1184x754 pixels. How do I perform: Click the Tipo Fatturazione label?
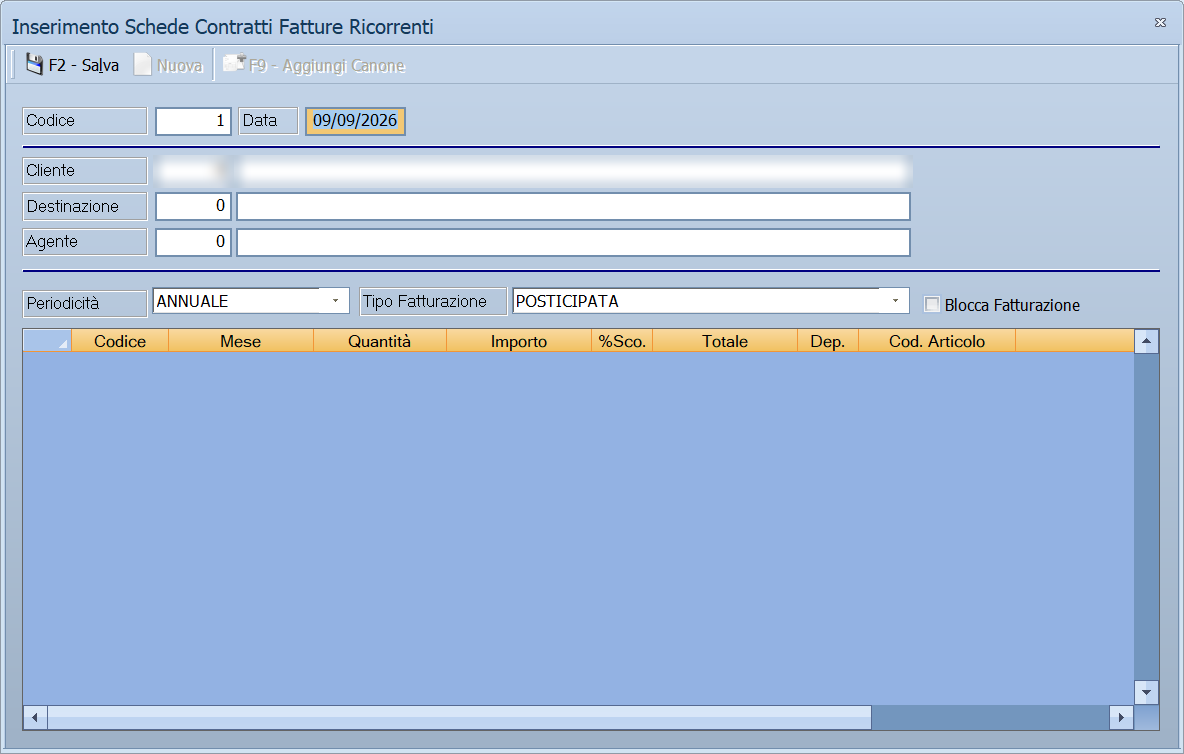433,301
